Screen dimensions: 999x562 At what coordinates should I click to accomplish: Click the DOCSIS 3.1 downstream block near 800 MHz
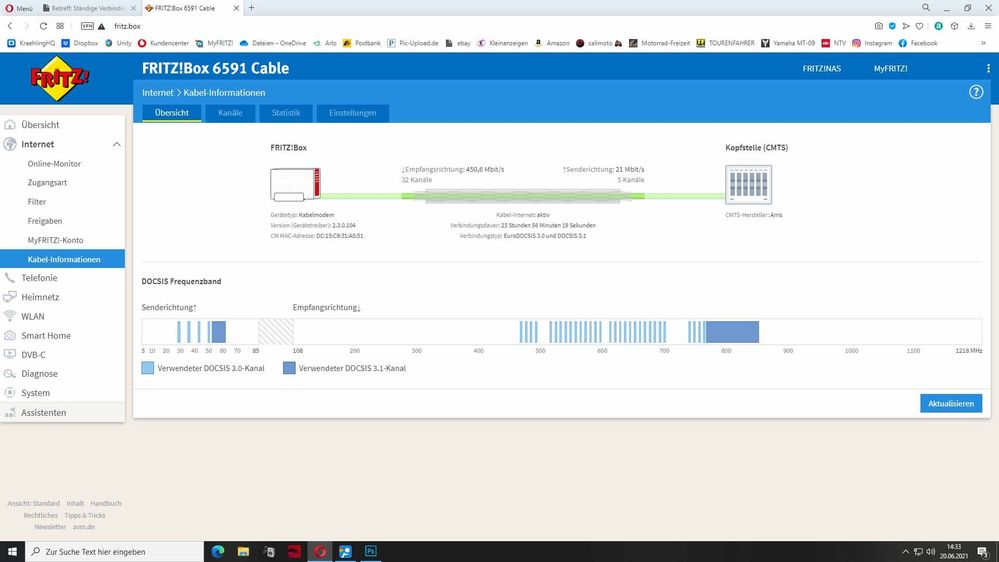tap(732, 332)
